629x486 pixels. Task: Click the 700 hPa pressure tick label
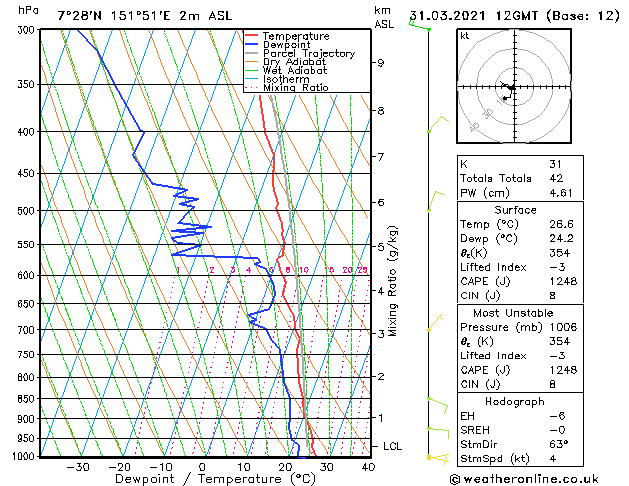26,330
